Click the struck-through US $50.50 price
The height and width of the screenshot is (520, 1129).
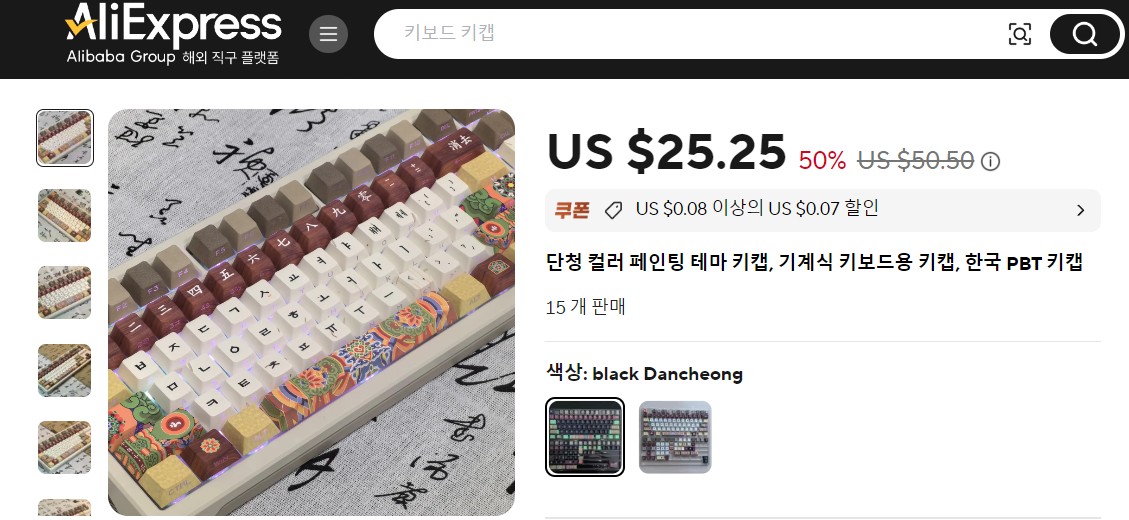pos(915,160)
